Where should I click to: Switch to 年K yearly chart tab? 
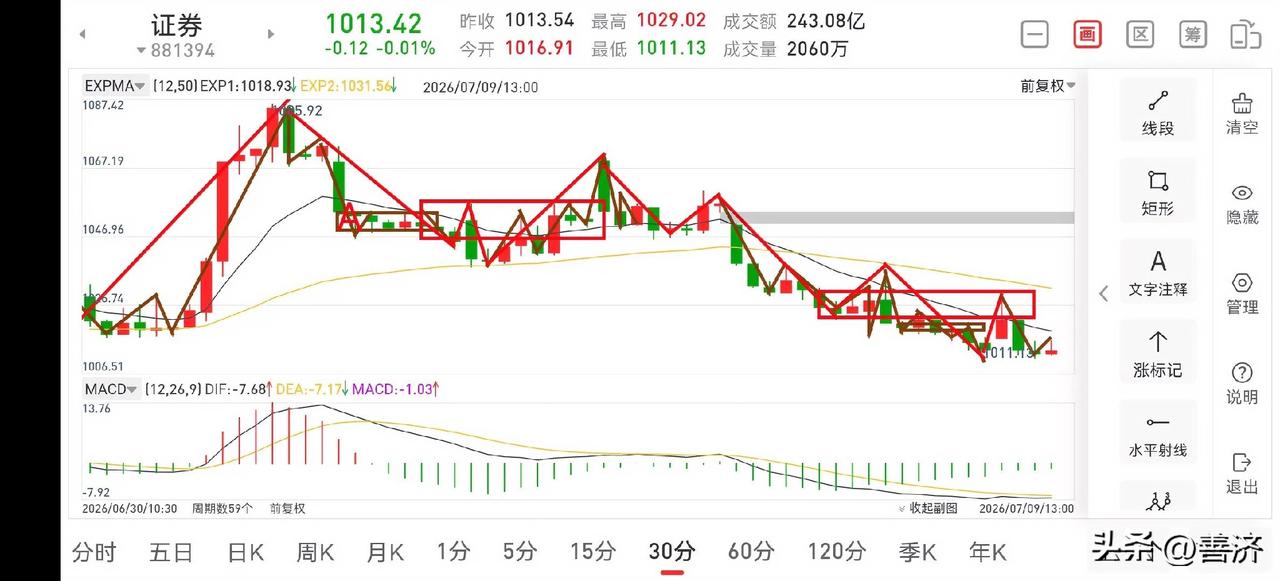[987, 552]
